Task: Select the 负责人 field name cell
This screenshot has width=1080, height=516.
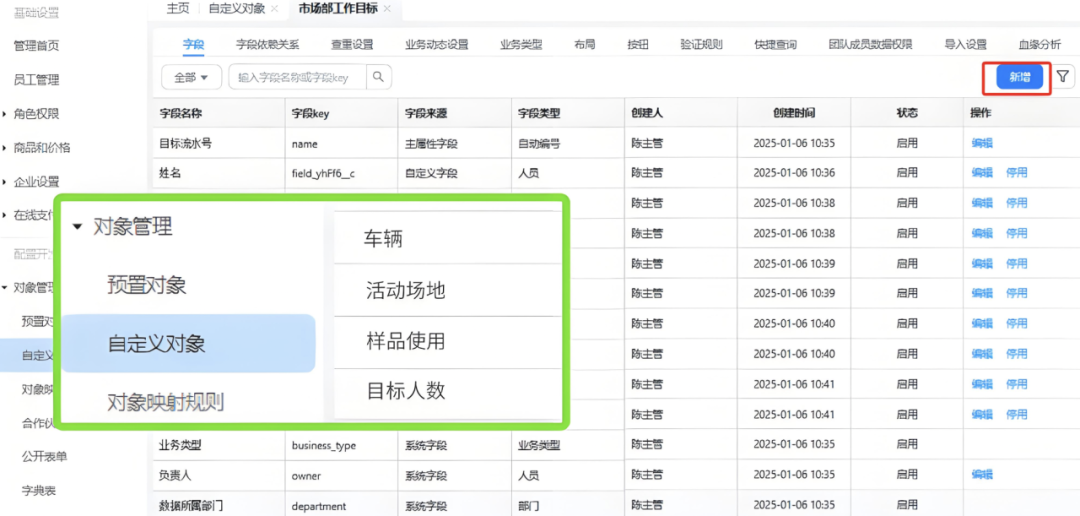Action: [175, 475]
